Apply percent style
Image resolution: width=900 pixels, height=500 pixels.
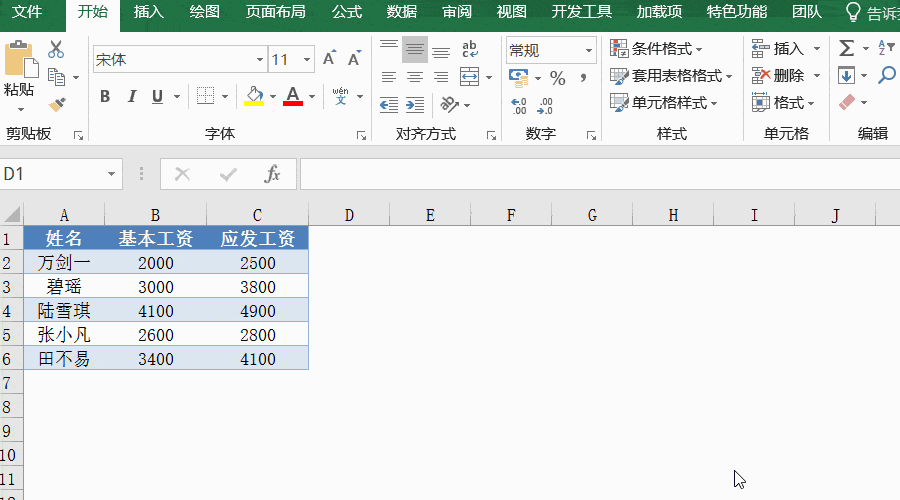(x=557, y=77)
